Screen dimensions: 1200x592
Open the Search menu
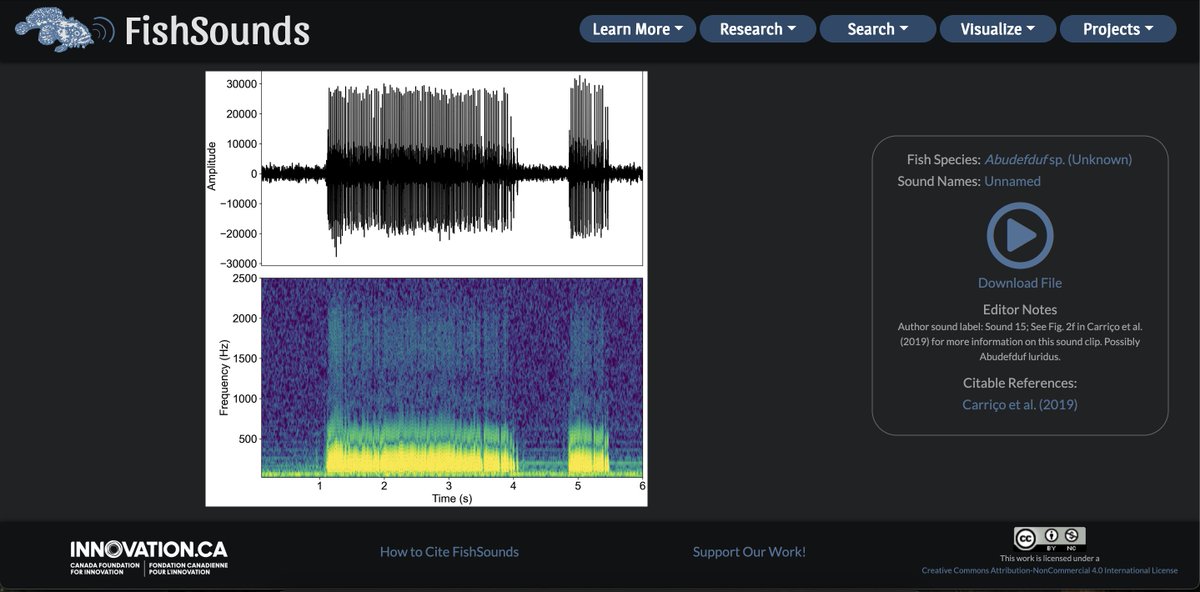[x=877, y=29]
